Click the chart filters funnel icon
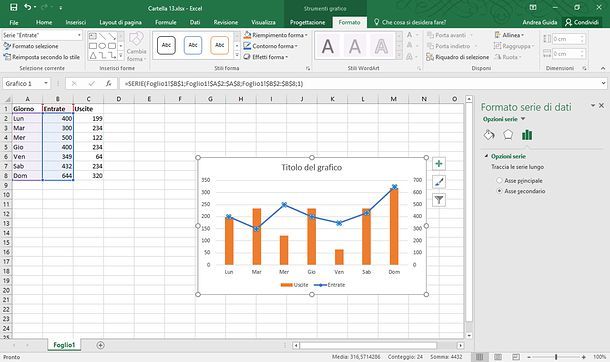Image resolution: width=610 pixels, height=362 pixels. pos(439,200)
